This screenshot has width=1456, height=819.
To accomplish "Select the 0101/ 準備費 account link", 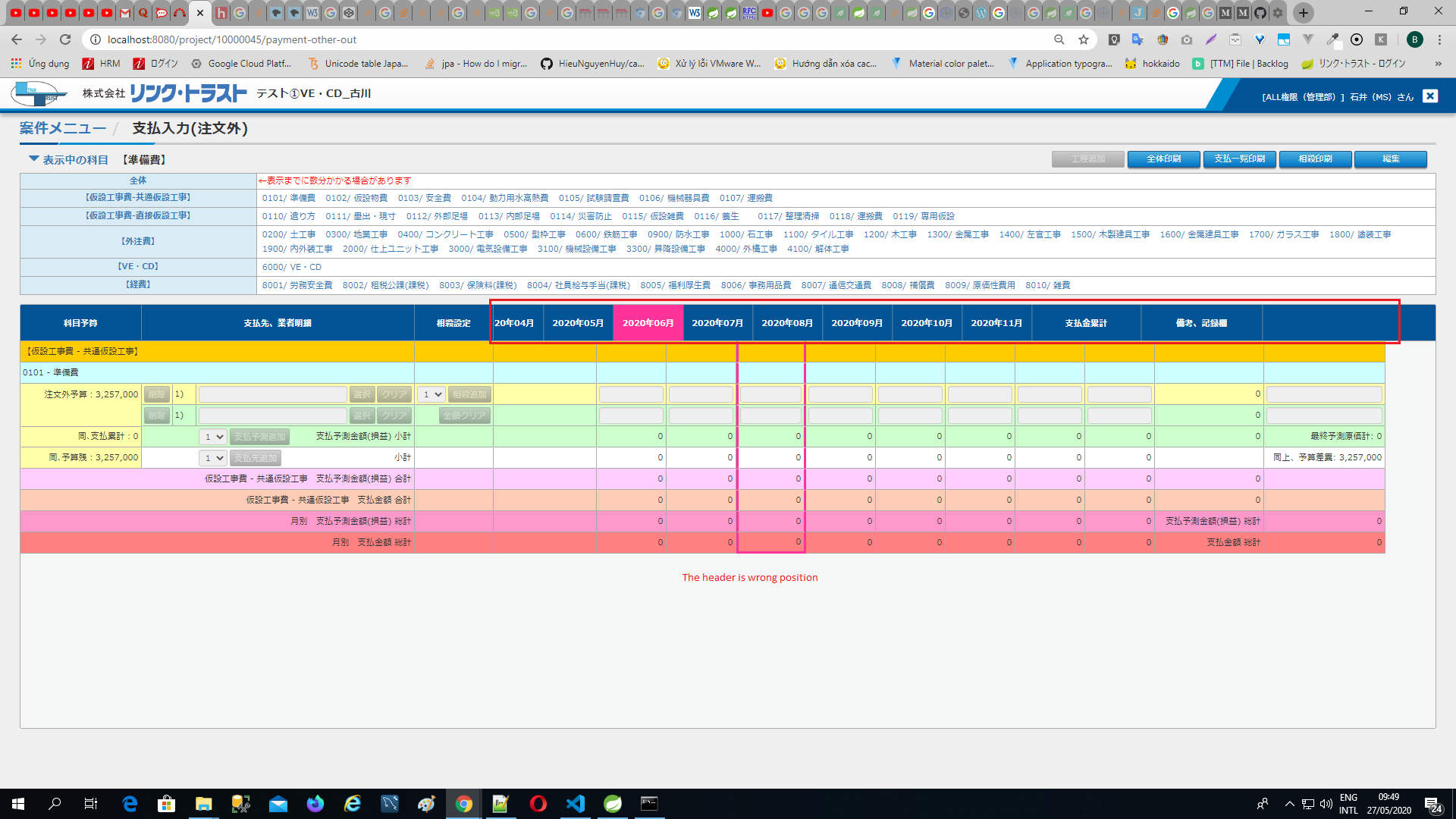I will [289, 198].
